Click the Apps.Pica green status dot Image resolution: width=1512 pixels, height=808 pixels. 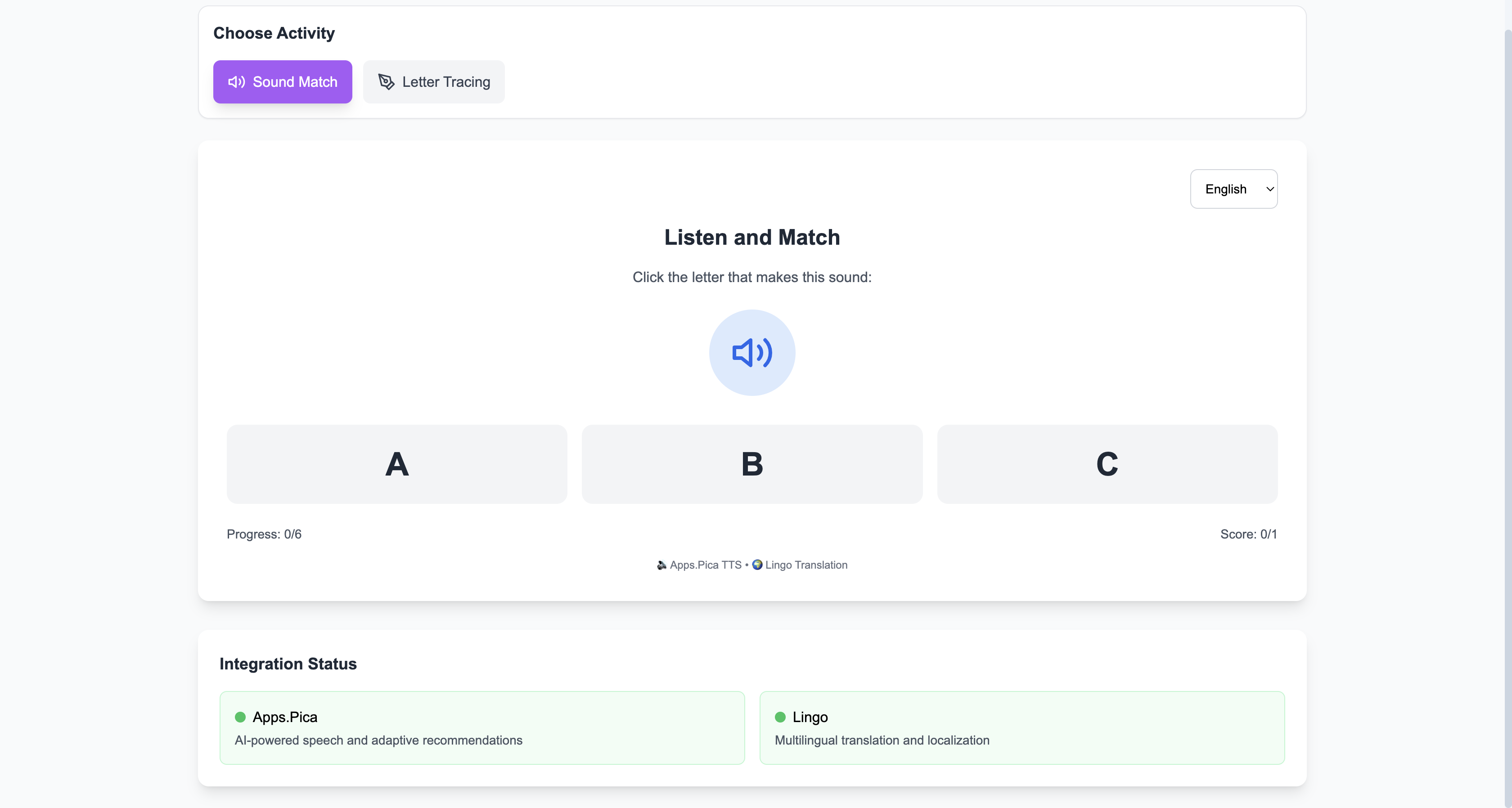click(240, 717)
